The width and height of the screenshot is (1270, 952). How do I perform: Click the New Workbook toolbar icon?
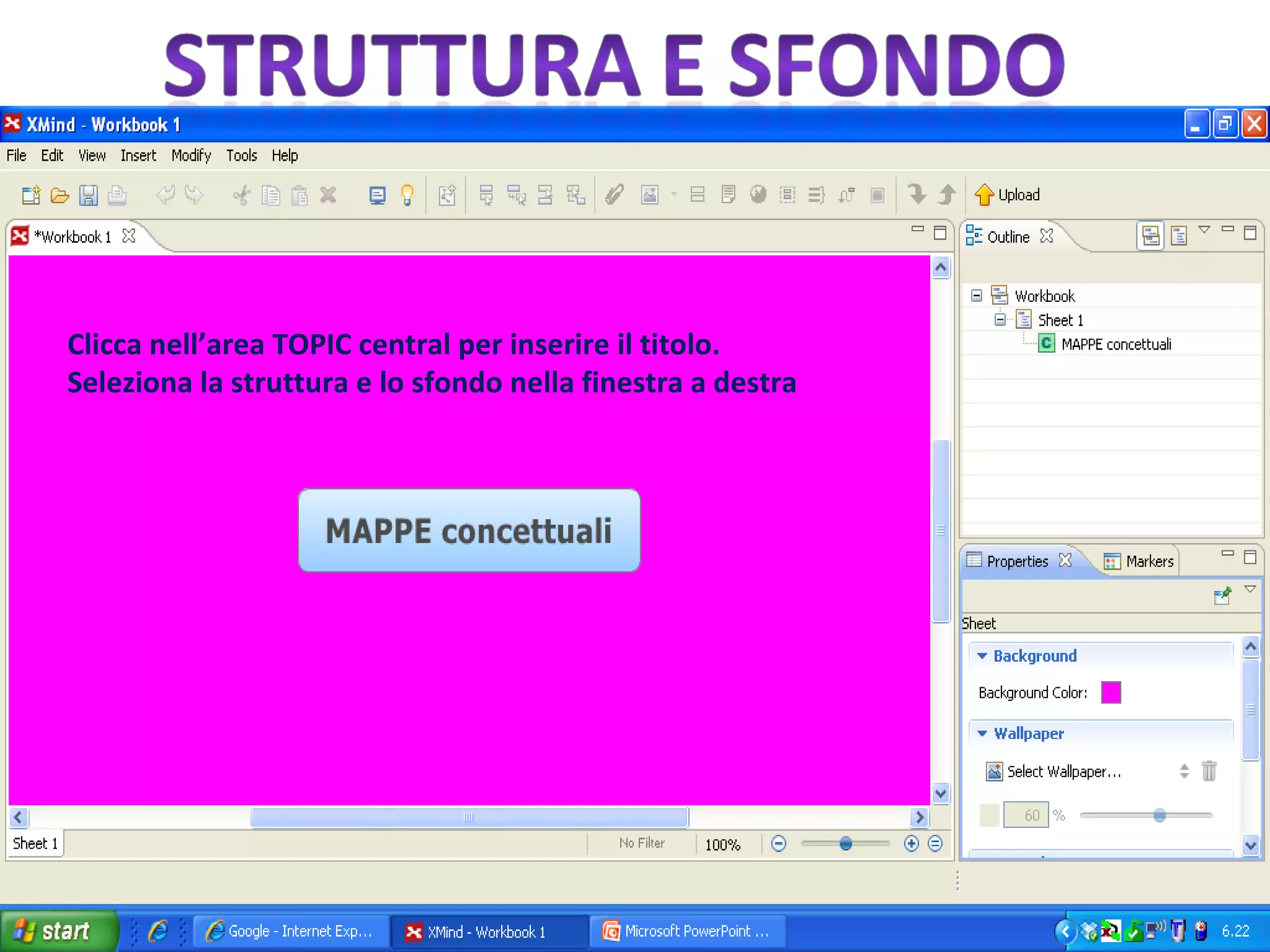30,195
